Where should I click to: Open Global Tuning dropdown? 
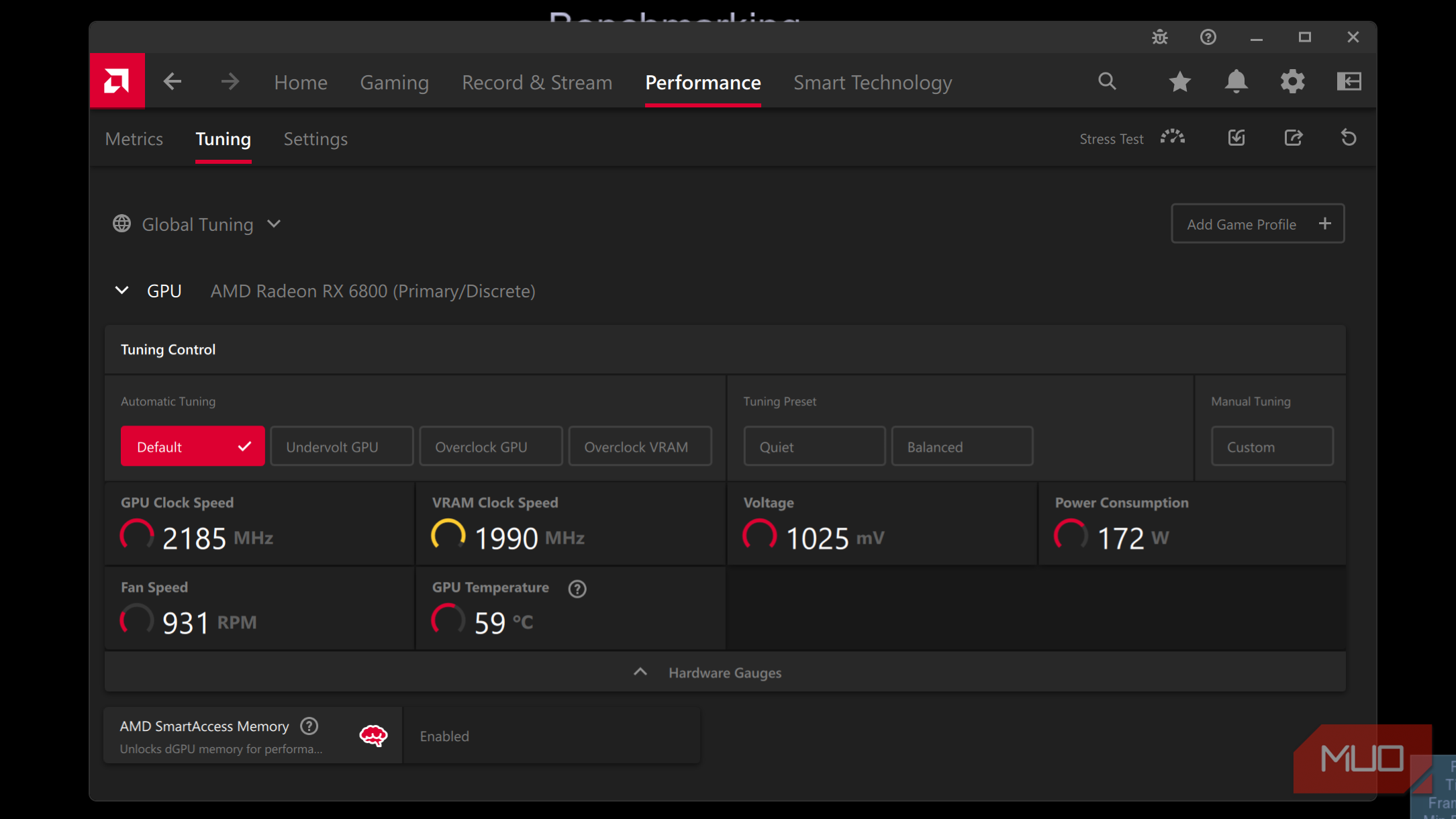[197, 224]
